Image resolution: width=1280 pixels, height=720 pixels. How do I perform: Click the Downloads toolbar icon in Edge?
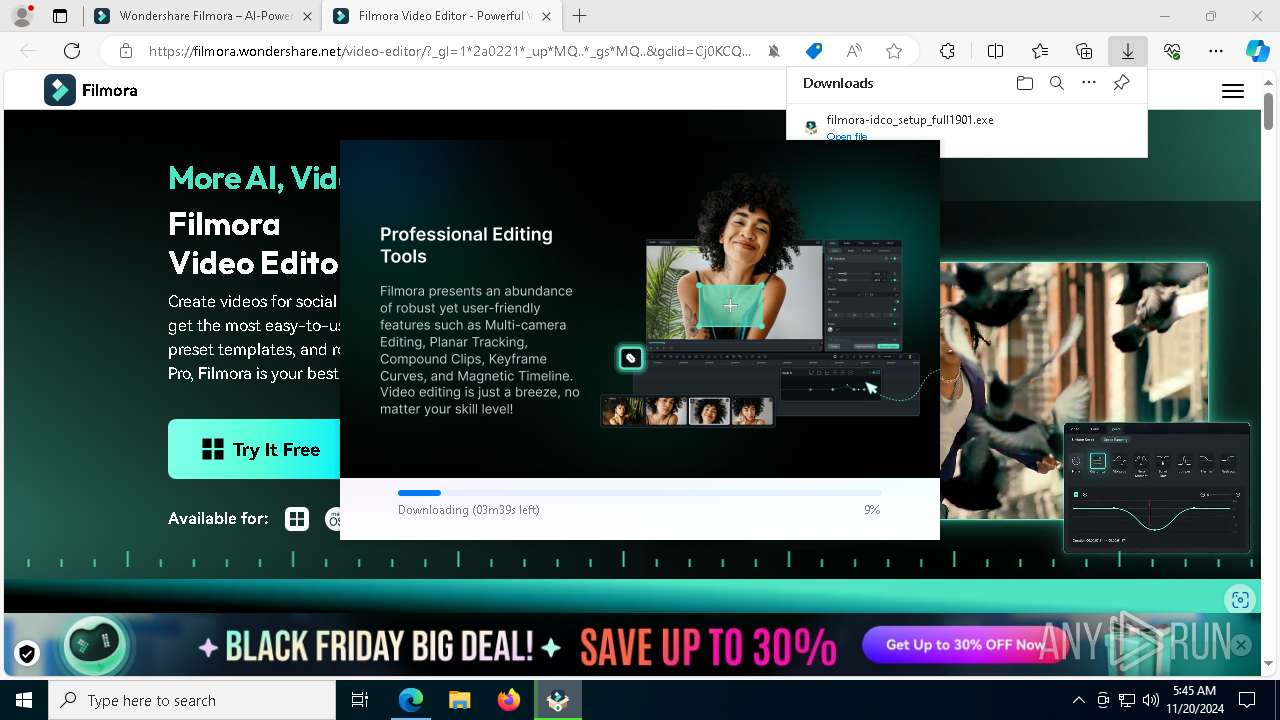coord(1127,51)
